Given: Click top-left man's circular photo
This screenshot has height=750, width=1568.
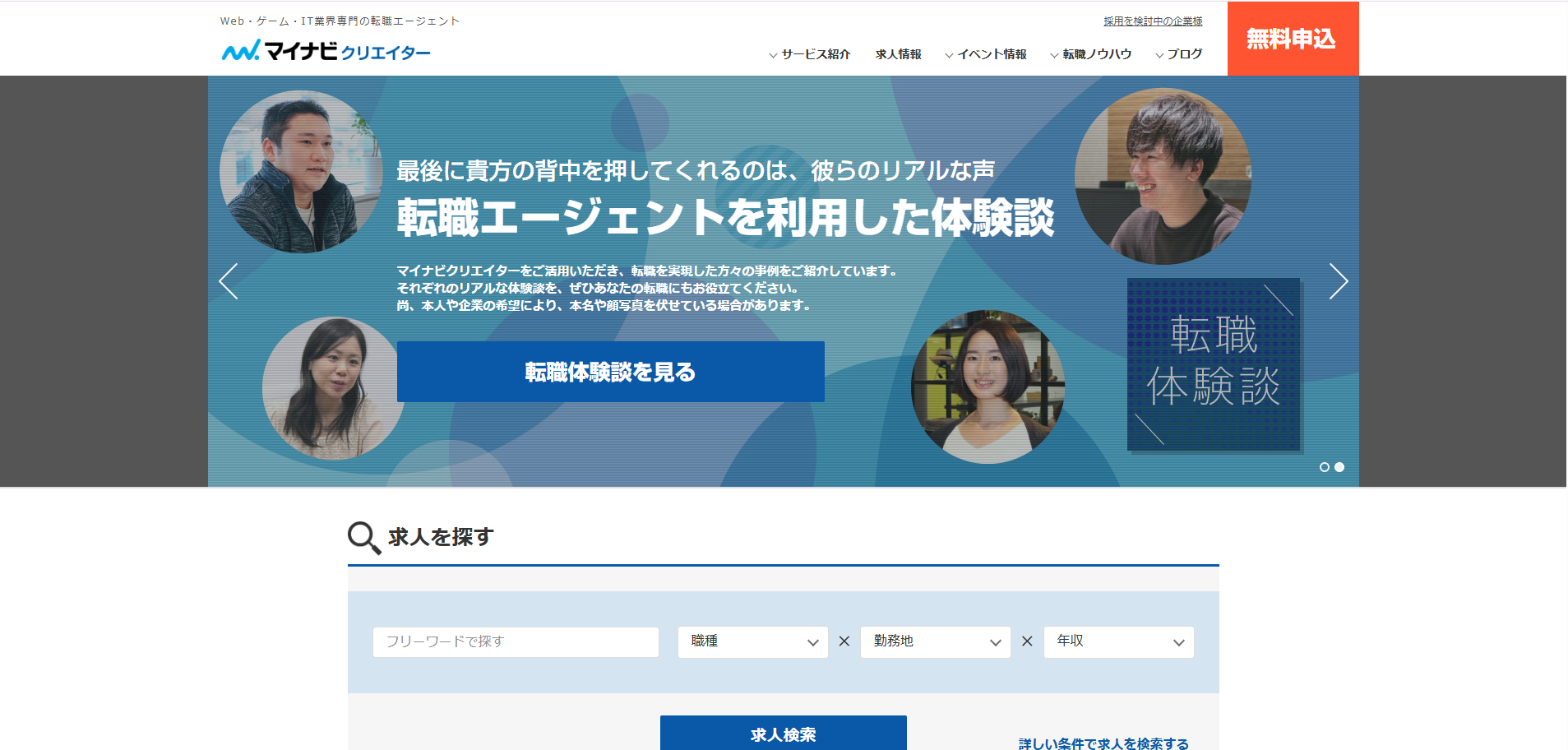Looking at the screenshot, I should (300, 172).
